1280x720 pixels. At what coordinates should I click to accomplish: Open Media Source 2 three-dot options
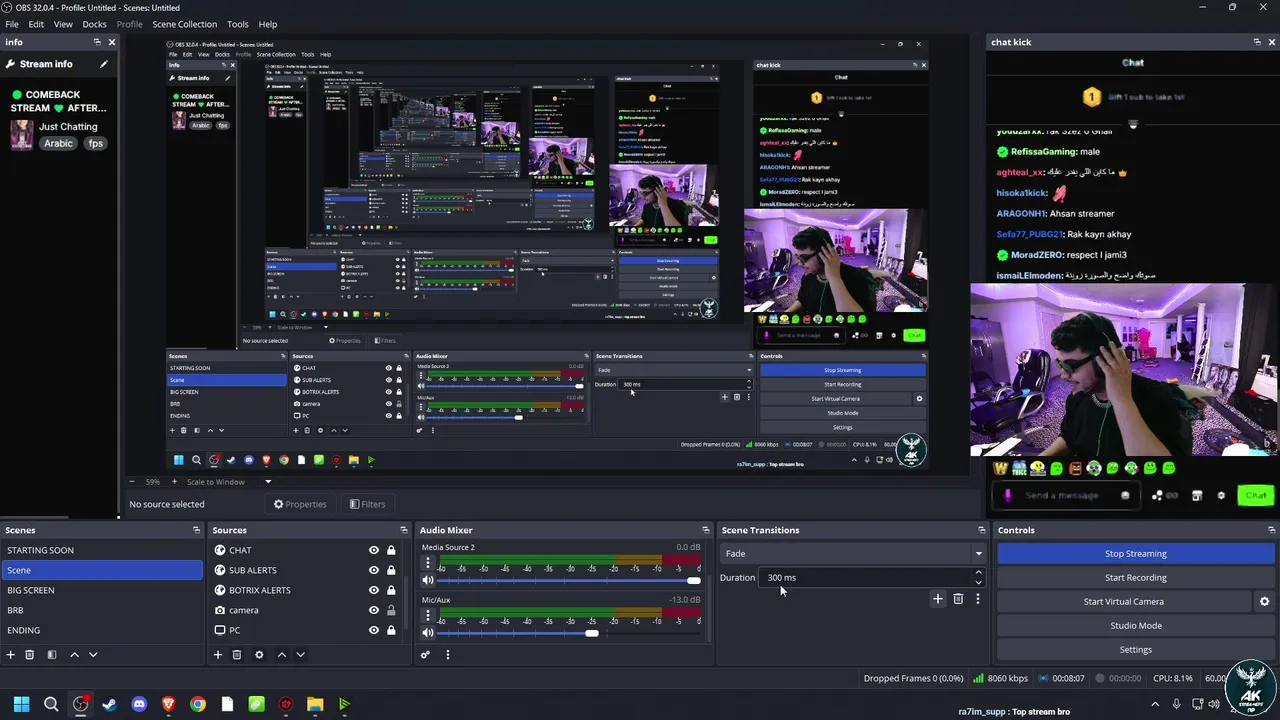pyautogui.click(x=428, y=563)
